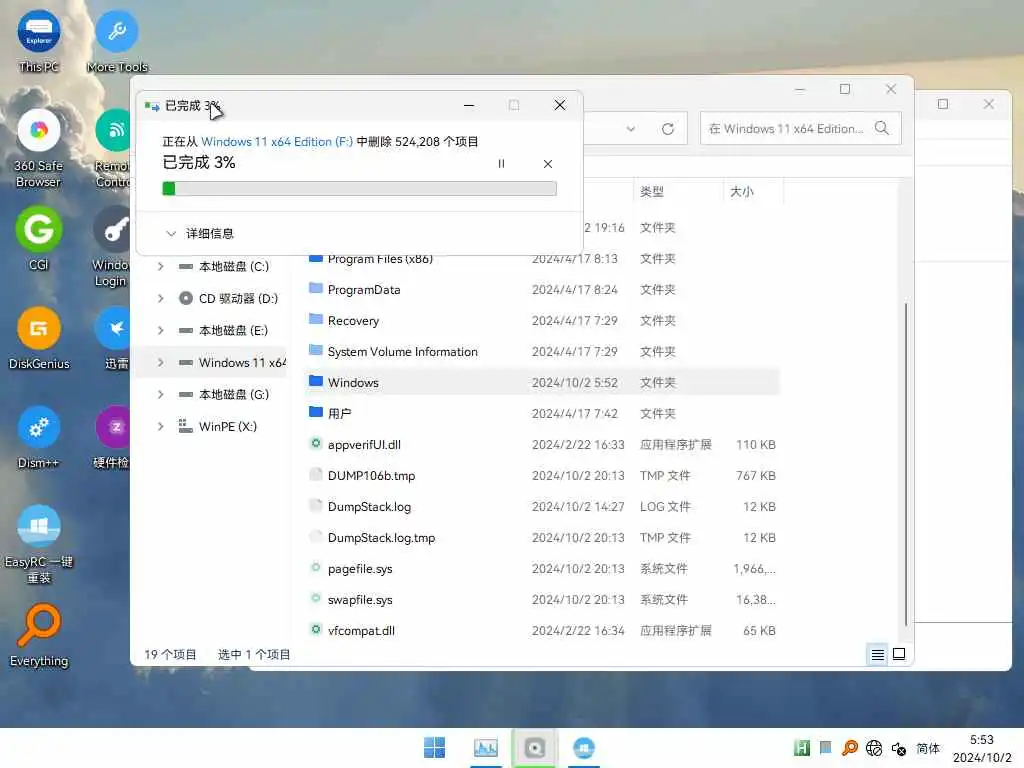
Task: Open the address bar history dropdown
Action: (630, 129)
